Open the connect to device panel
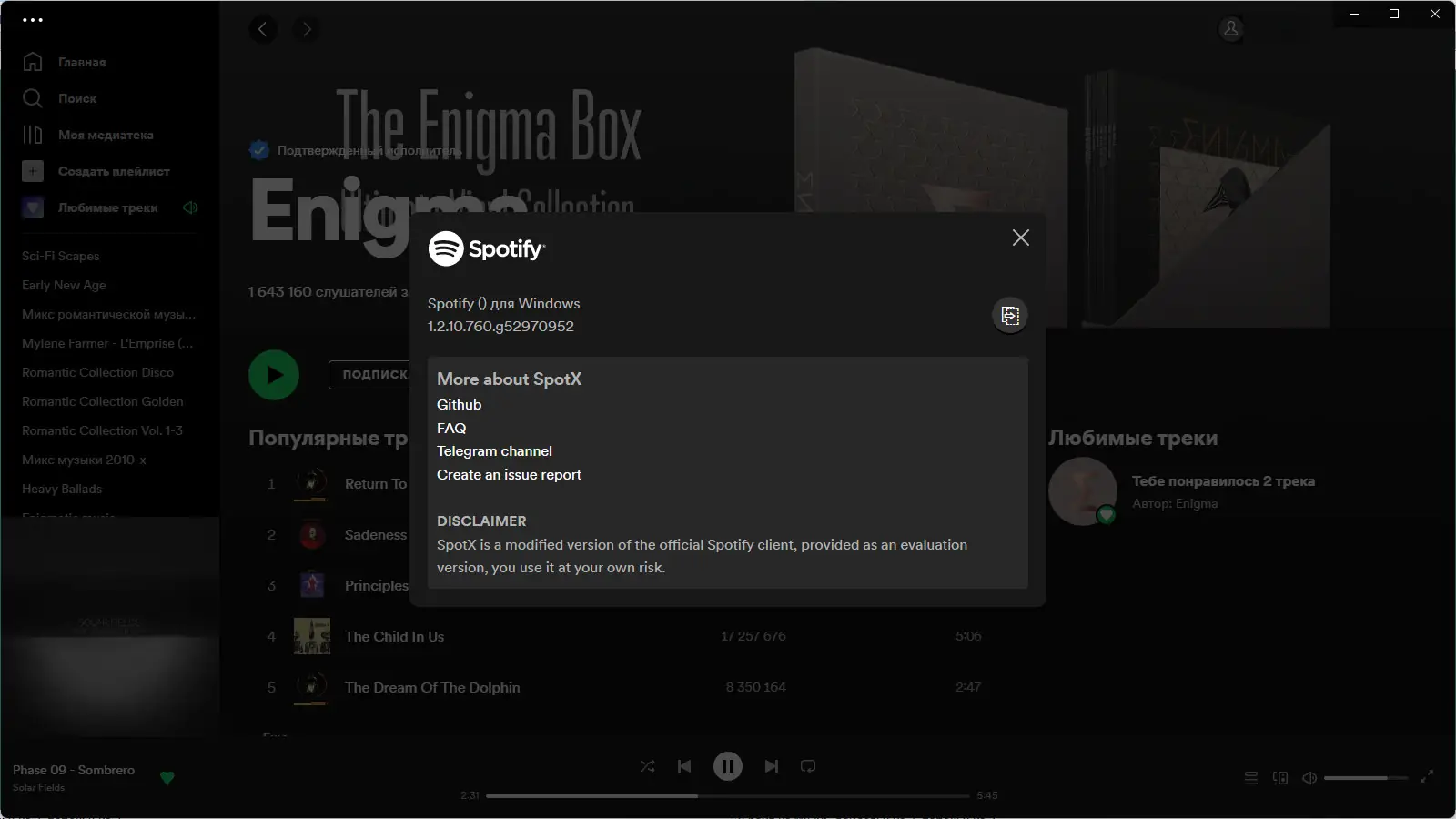 [x=1280, y=778]
